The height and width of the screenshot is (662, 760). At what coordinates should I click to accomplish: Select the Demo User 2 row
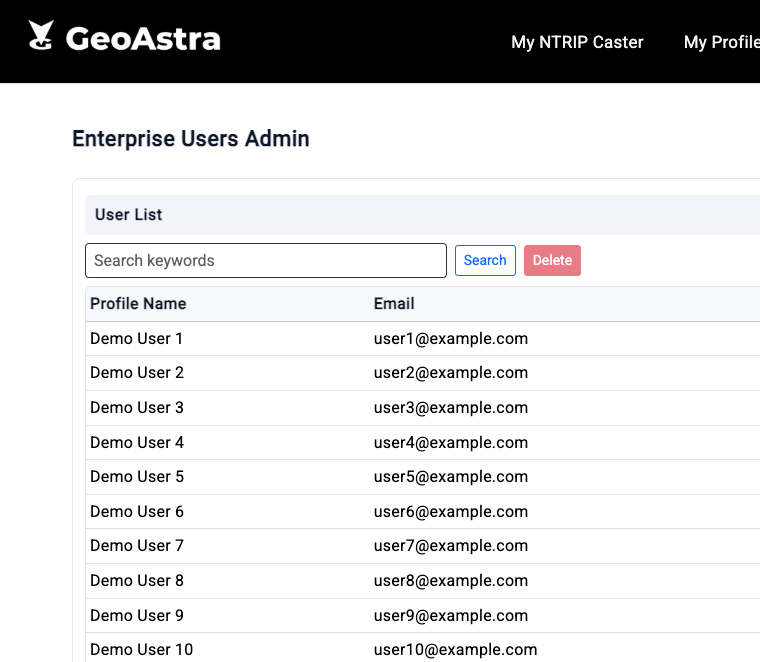[x=423, y=373]
